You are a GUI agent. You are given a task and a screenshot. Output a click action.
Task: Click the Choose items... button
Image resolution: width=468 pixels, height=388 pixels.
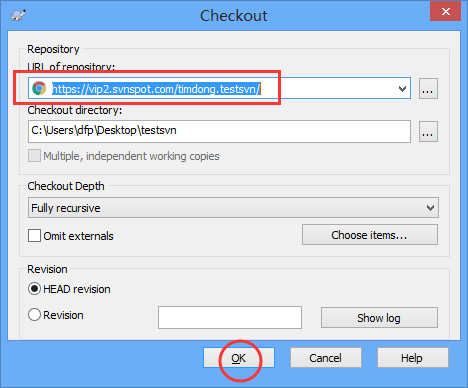point(370,235)
